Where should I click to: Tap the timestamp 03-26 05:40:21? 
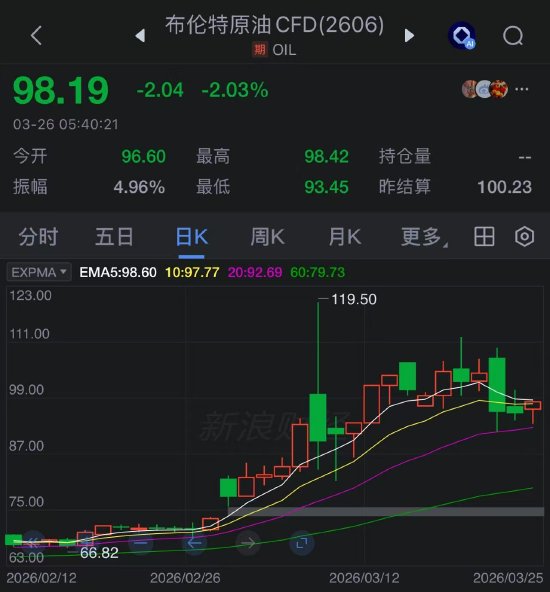pos(66,124)
